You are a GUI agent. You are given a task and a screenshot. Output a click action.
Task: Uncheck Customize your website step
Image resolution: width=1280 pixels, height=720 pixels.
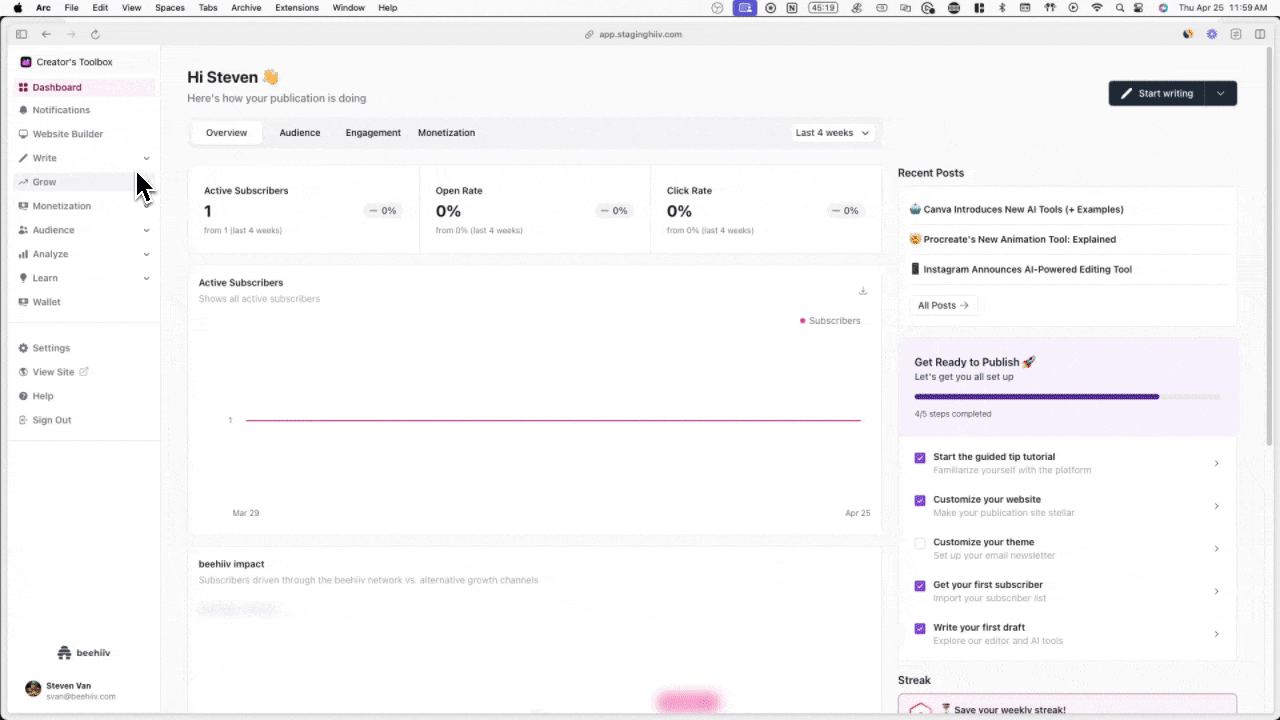(920, 501)
